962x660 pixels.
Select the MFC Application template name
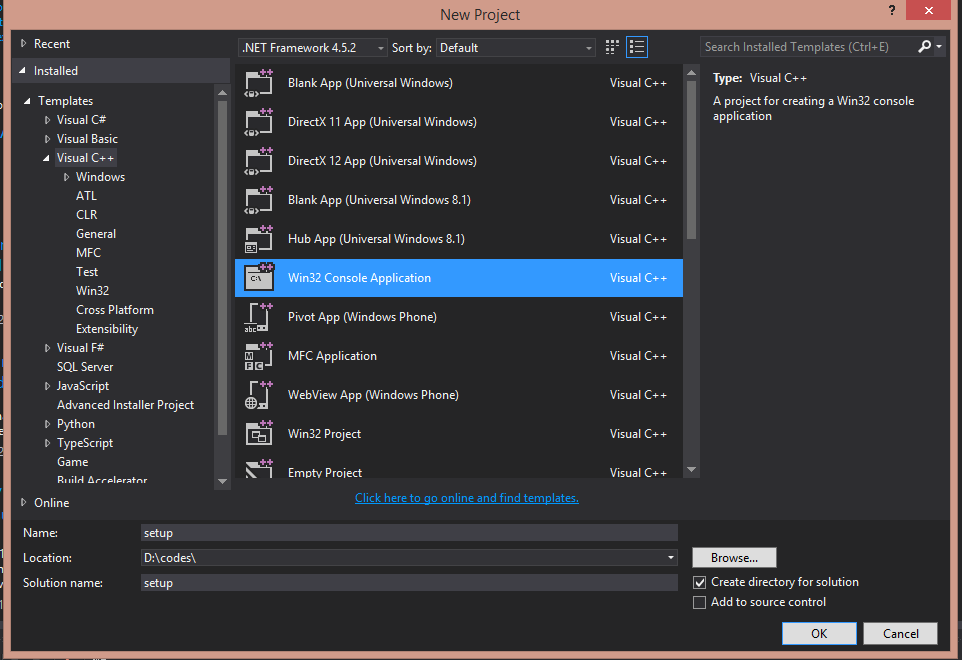tap(333, 356)
